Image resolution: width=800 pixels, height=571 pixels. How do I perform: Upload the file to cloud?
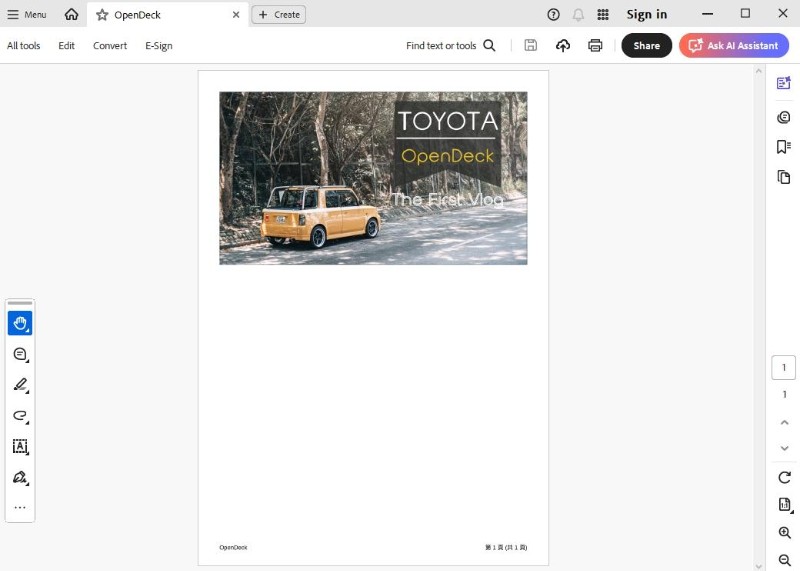563,45
